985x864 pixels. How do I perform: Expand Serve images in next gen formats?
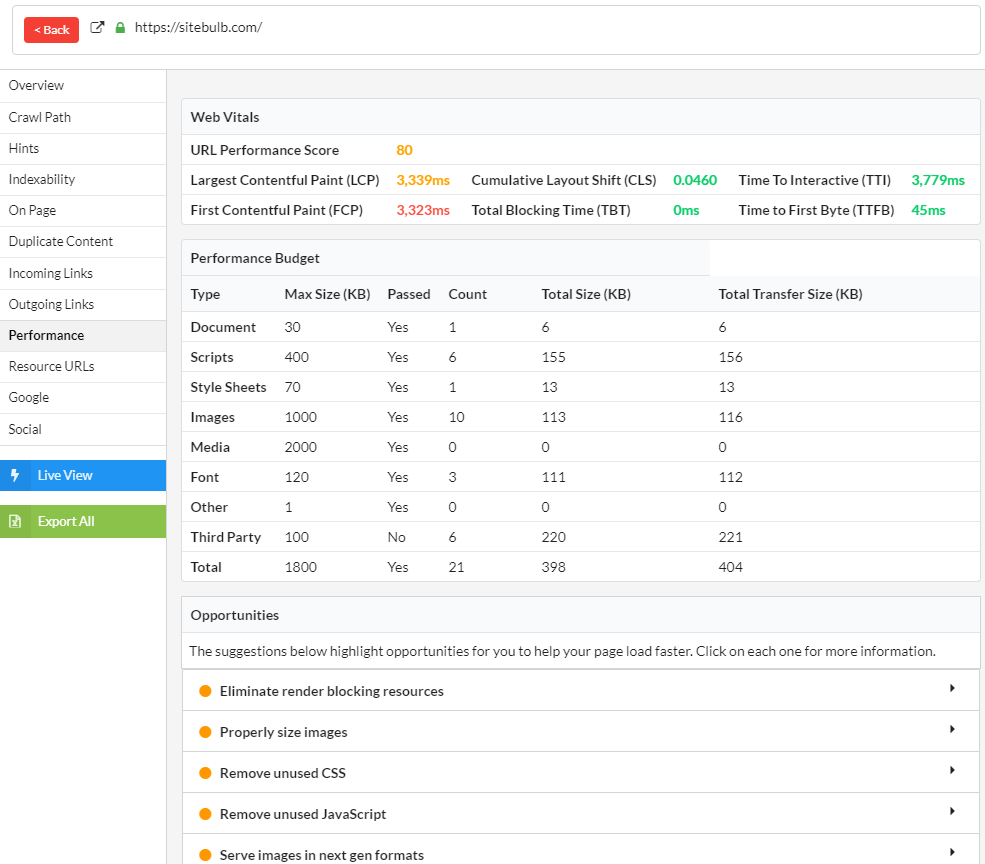tap(580, 851)
